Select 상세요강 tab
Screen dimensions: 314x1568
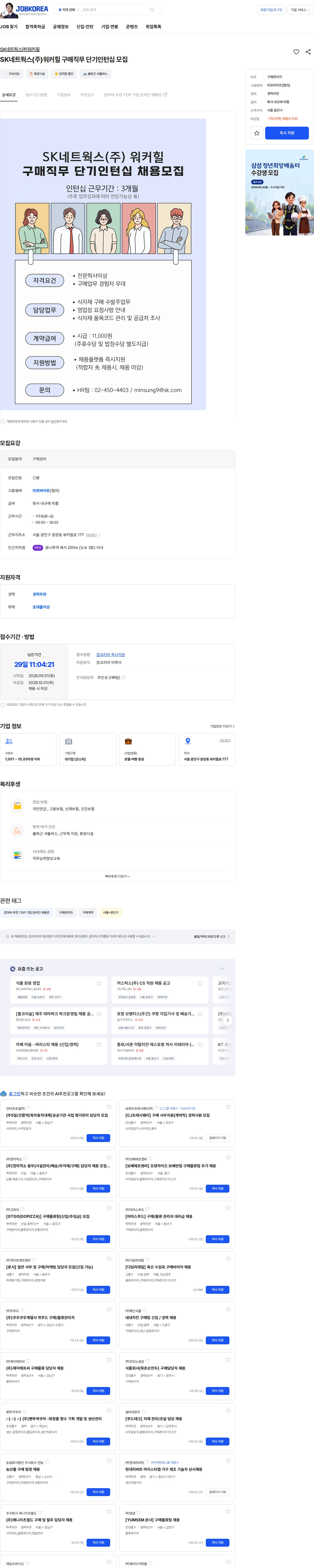9,95
